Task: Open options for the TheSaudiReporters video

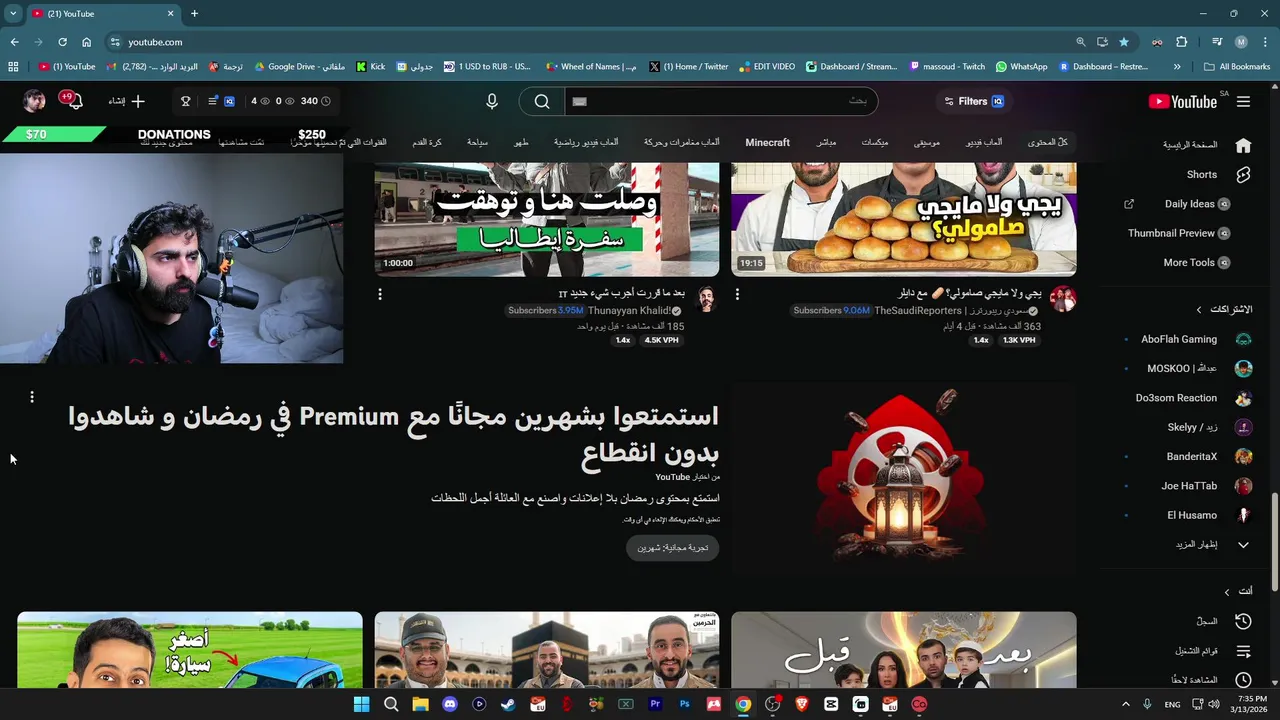Action: (737, 294)
